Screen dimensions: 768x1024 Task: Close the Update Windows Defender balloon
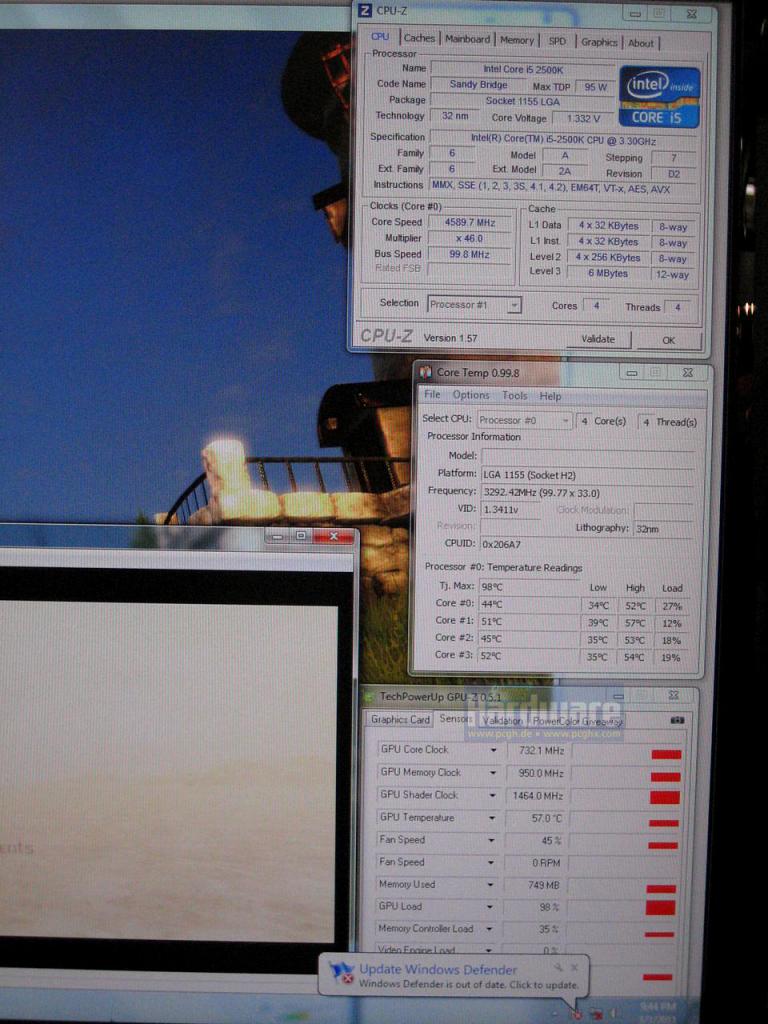575,967
